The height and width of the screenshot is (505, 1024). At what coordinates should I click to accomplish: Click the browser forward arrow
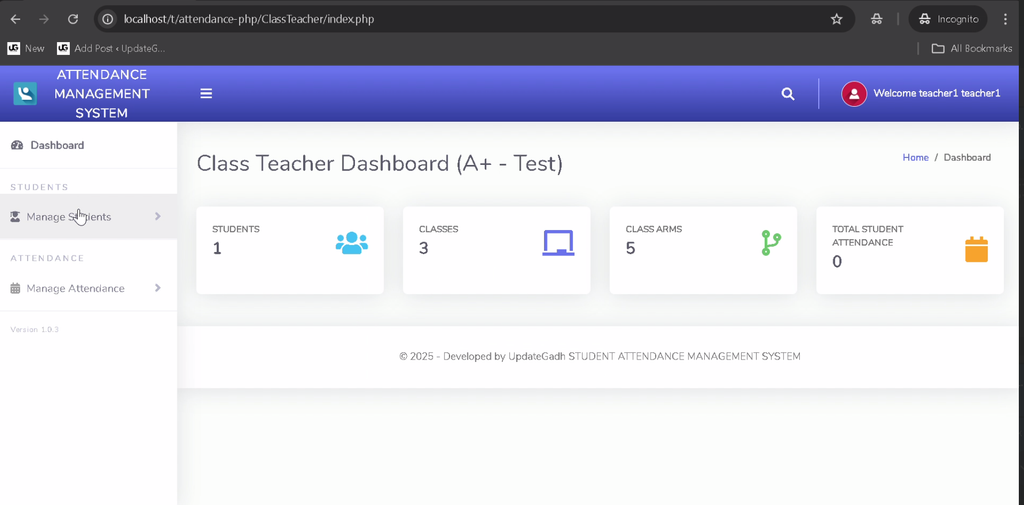[44, 19]
